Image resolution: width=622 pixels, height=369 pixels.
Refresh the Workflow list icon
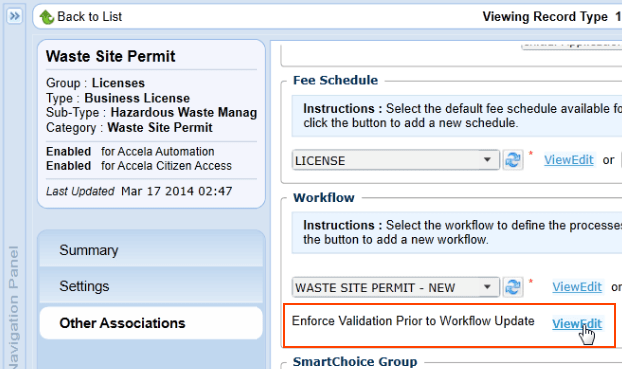pyautogui.click(x=513, y=287)
